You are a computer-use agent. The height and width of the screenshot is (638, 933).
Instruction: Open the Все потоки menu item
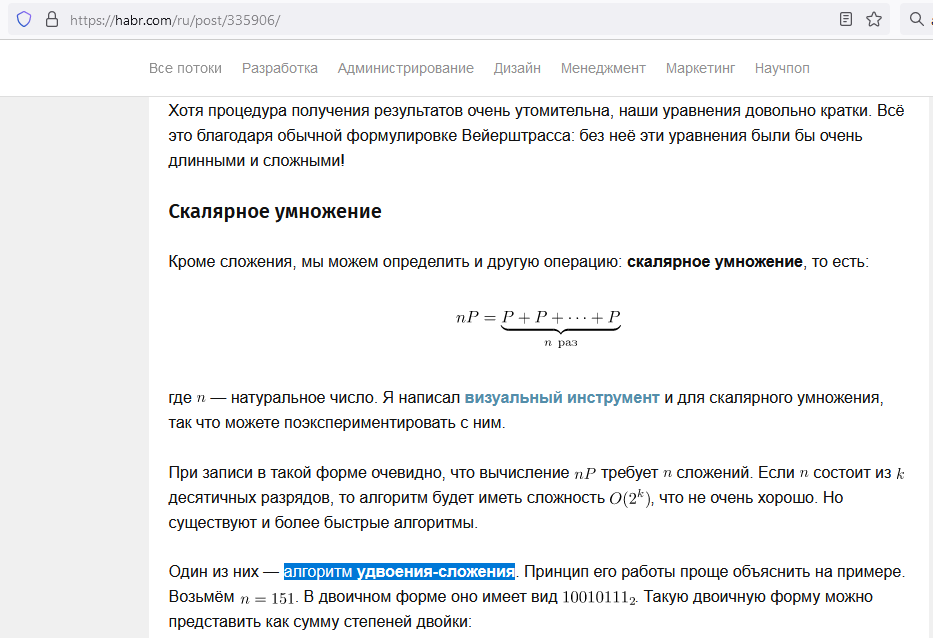point(185,68)
